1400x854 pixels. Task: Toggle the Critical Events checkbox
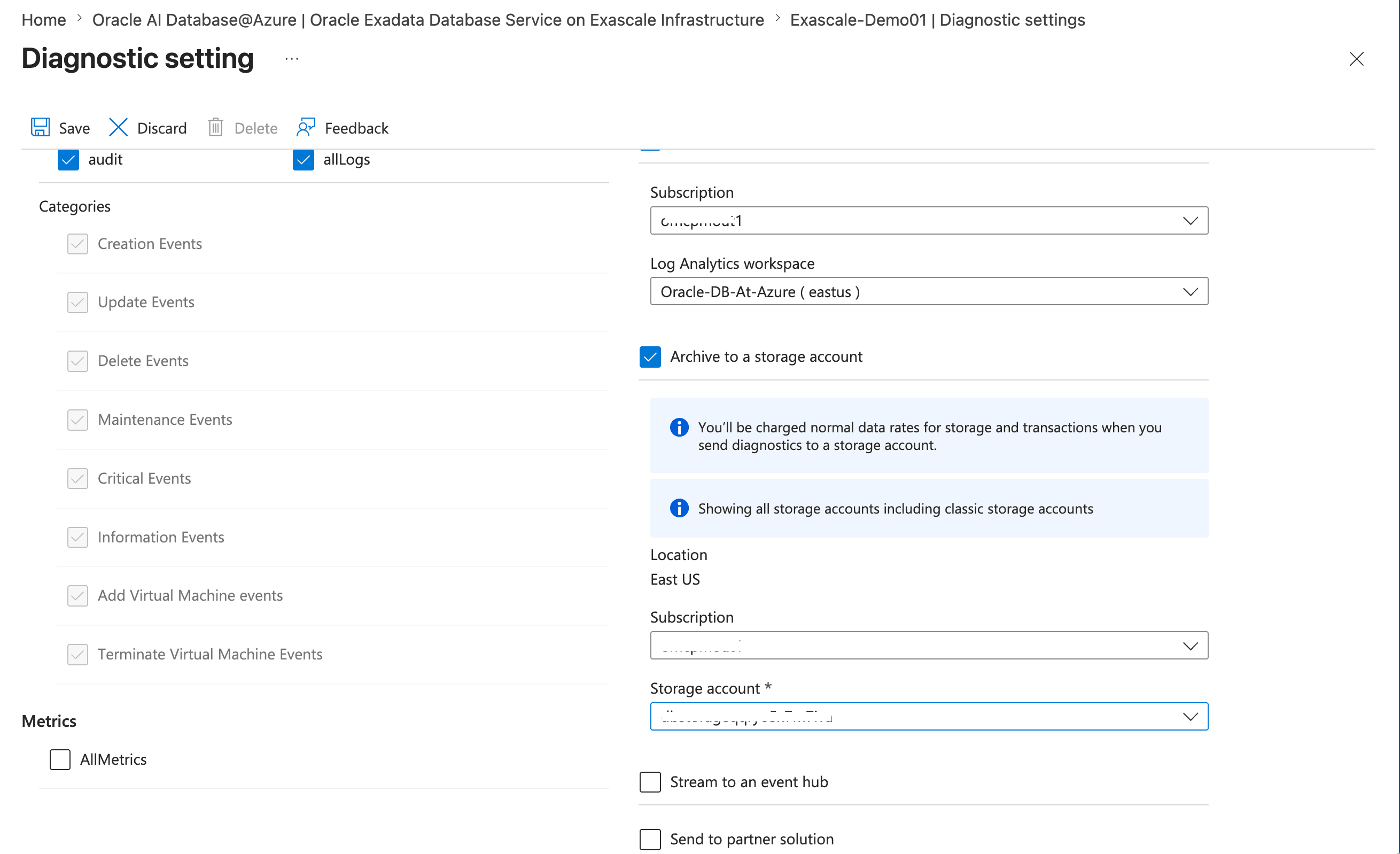[x=77, y=478]
